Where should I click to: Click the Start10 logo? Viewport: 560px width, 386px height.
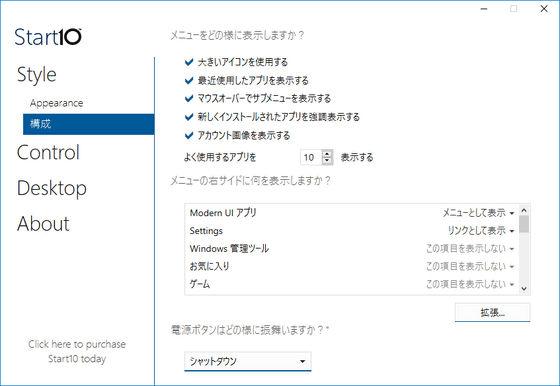click(x=48, y=37)
